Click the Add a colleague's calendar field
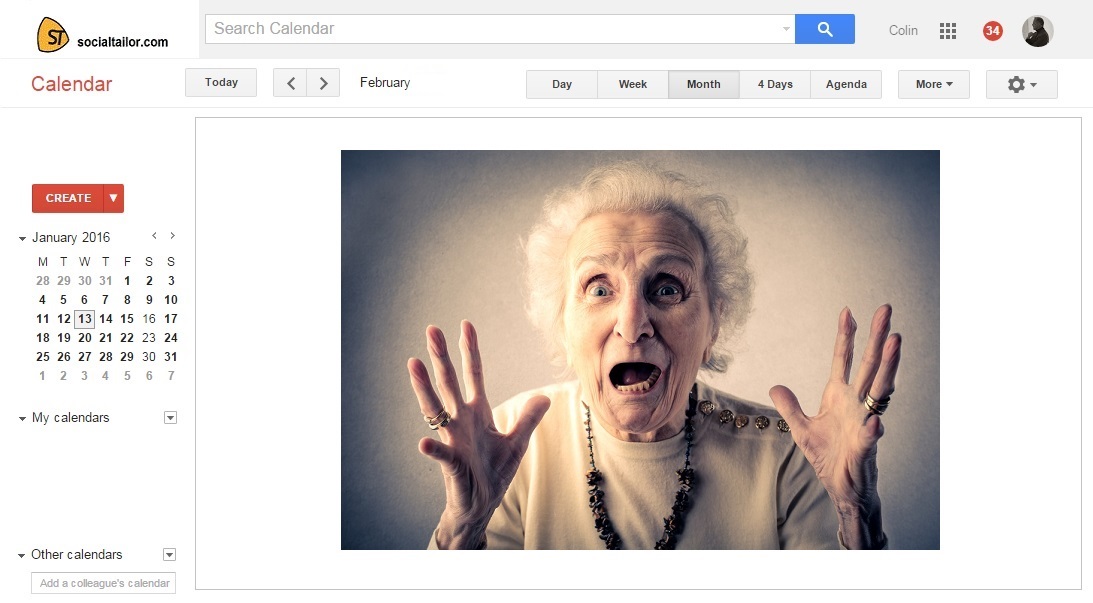Screen dimensions: 1093x603 click(x=104, y=583)
